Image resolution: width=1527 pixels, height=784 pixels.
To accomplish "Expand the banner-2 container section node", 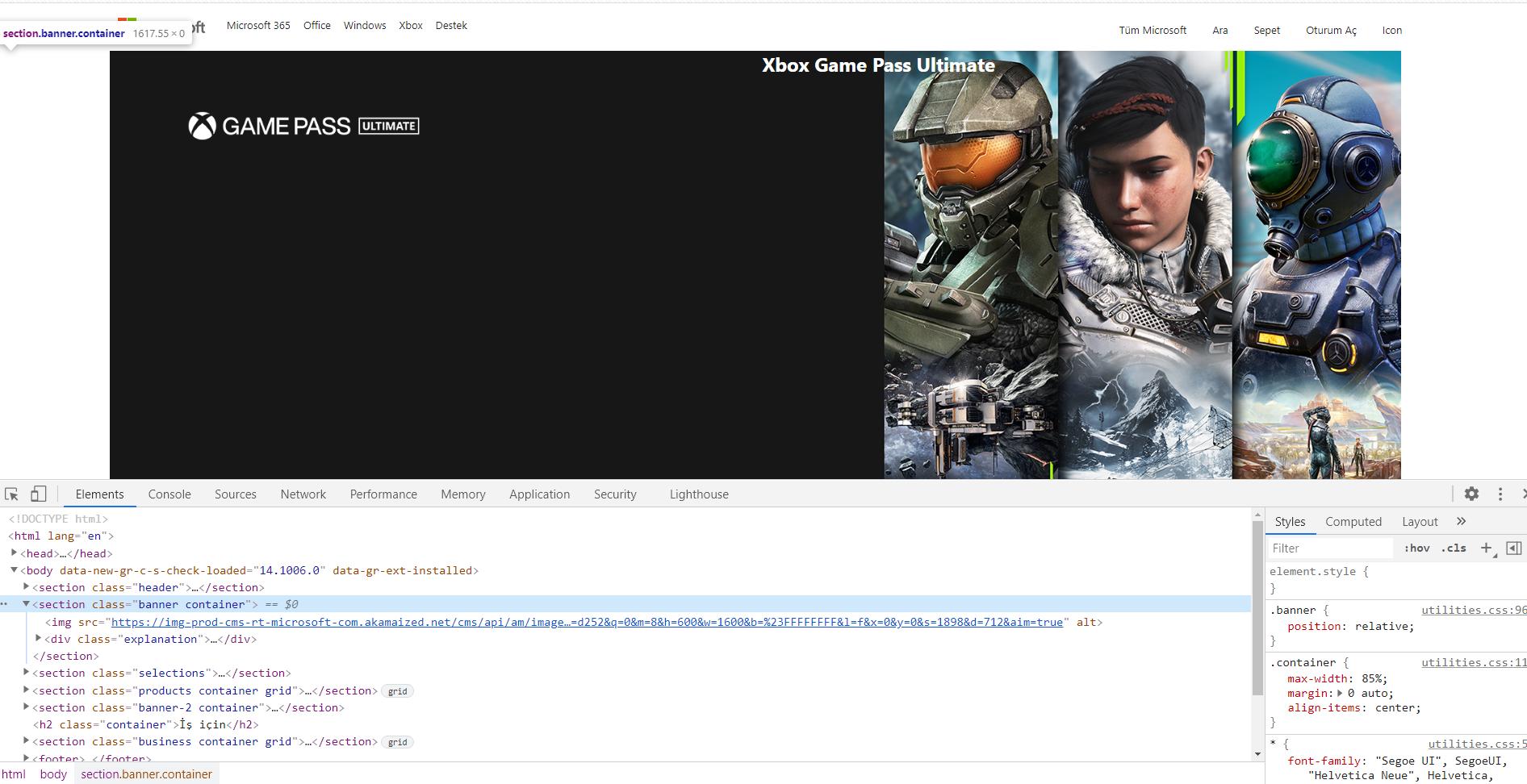I will click(x=26, y=707).
